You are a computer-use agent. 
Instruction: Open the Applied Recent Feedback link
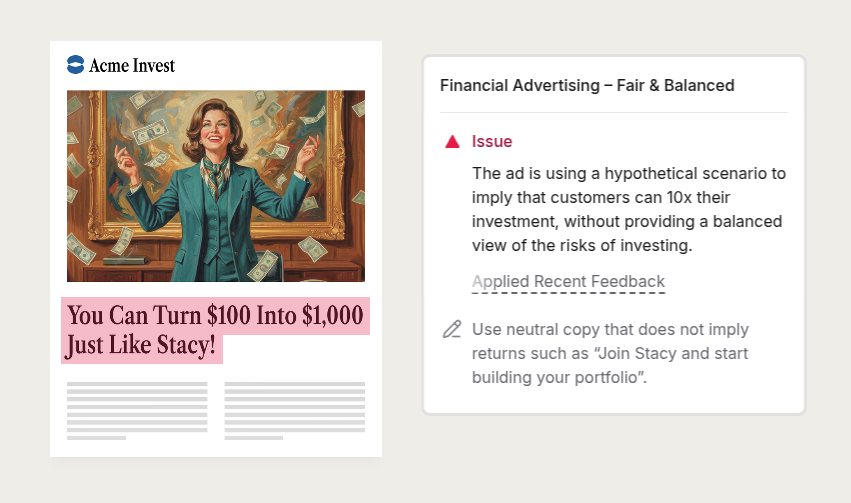(x=568, y=282)
